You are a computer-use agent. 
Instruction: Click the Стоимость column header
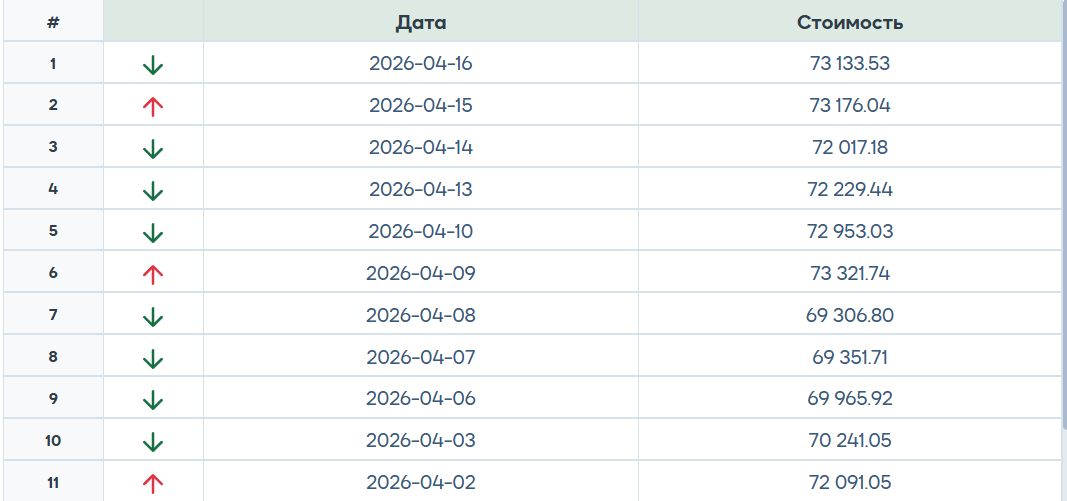(x=850, y=22)
